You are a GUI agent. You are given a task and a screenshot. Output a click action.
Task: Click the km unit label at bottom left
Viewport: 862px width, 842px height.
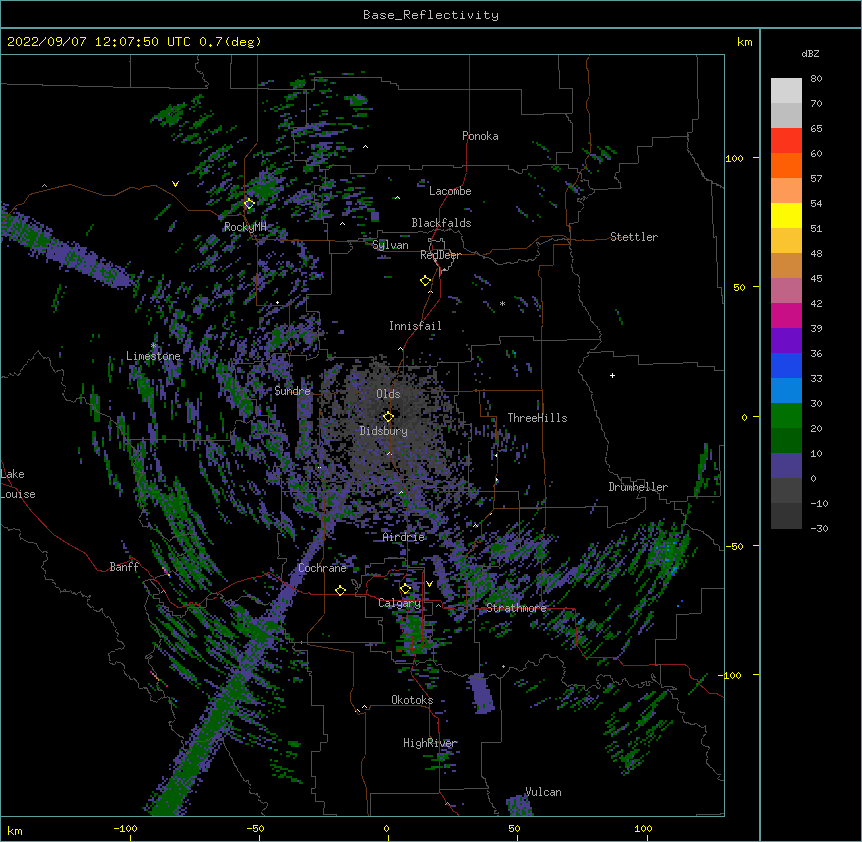[x=14, y=830]
